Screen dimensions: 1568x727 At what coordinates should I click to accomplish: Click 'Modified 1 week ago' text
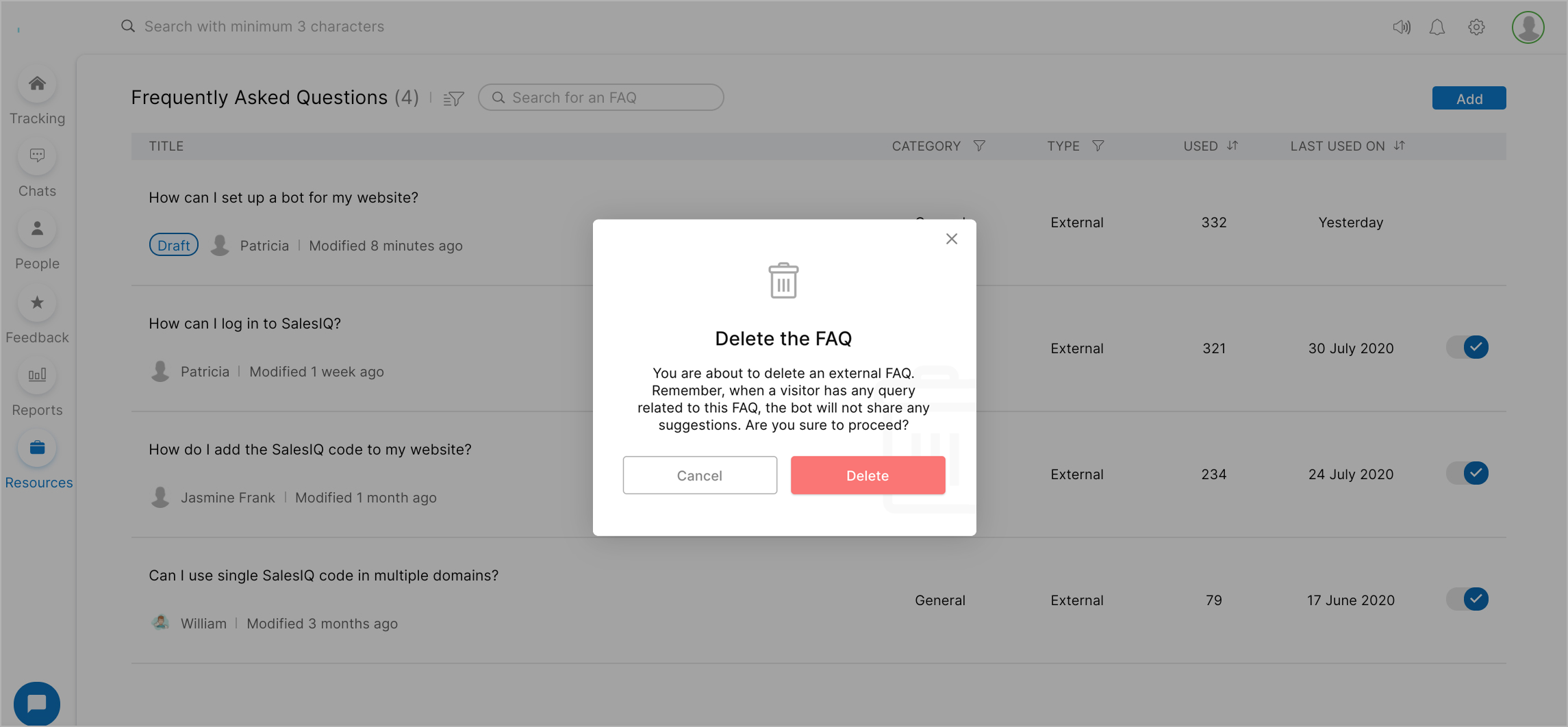click(x=316, y=371)
